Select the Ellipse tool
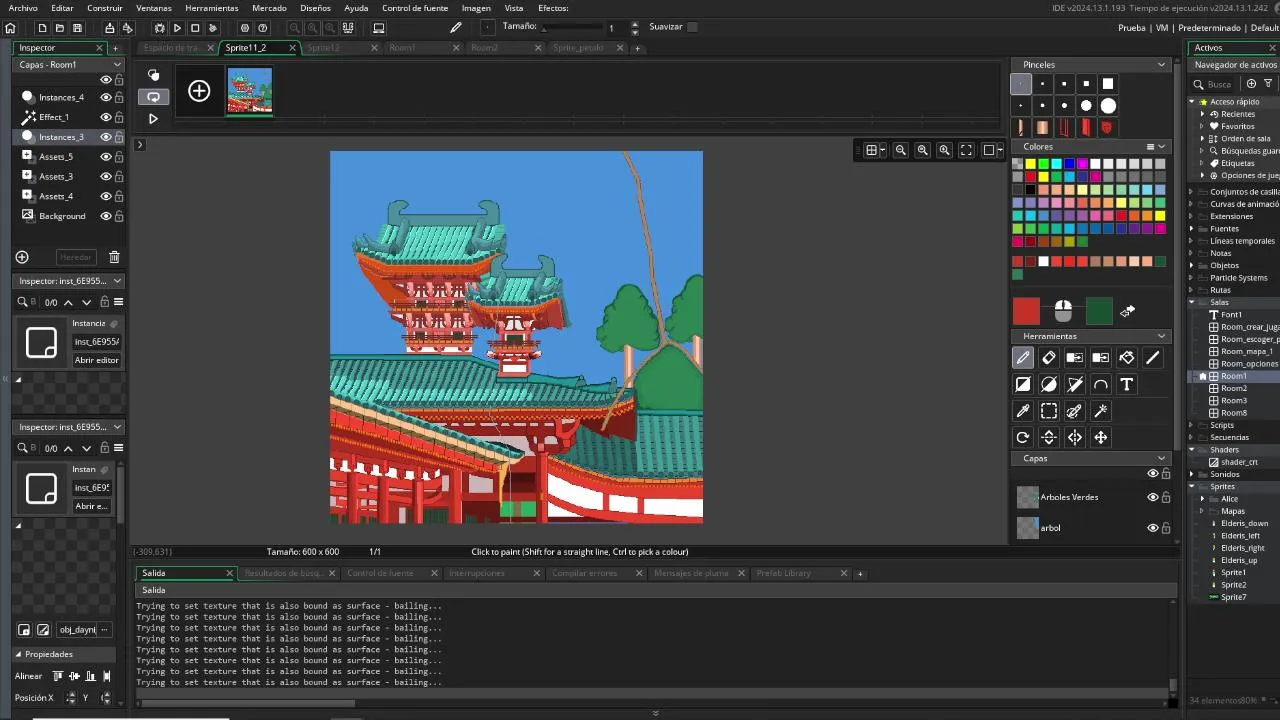The width and height of the screenshot is (1280, 720). tap(1049, 384)
